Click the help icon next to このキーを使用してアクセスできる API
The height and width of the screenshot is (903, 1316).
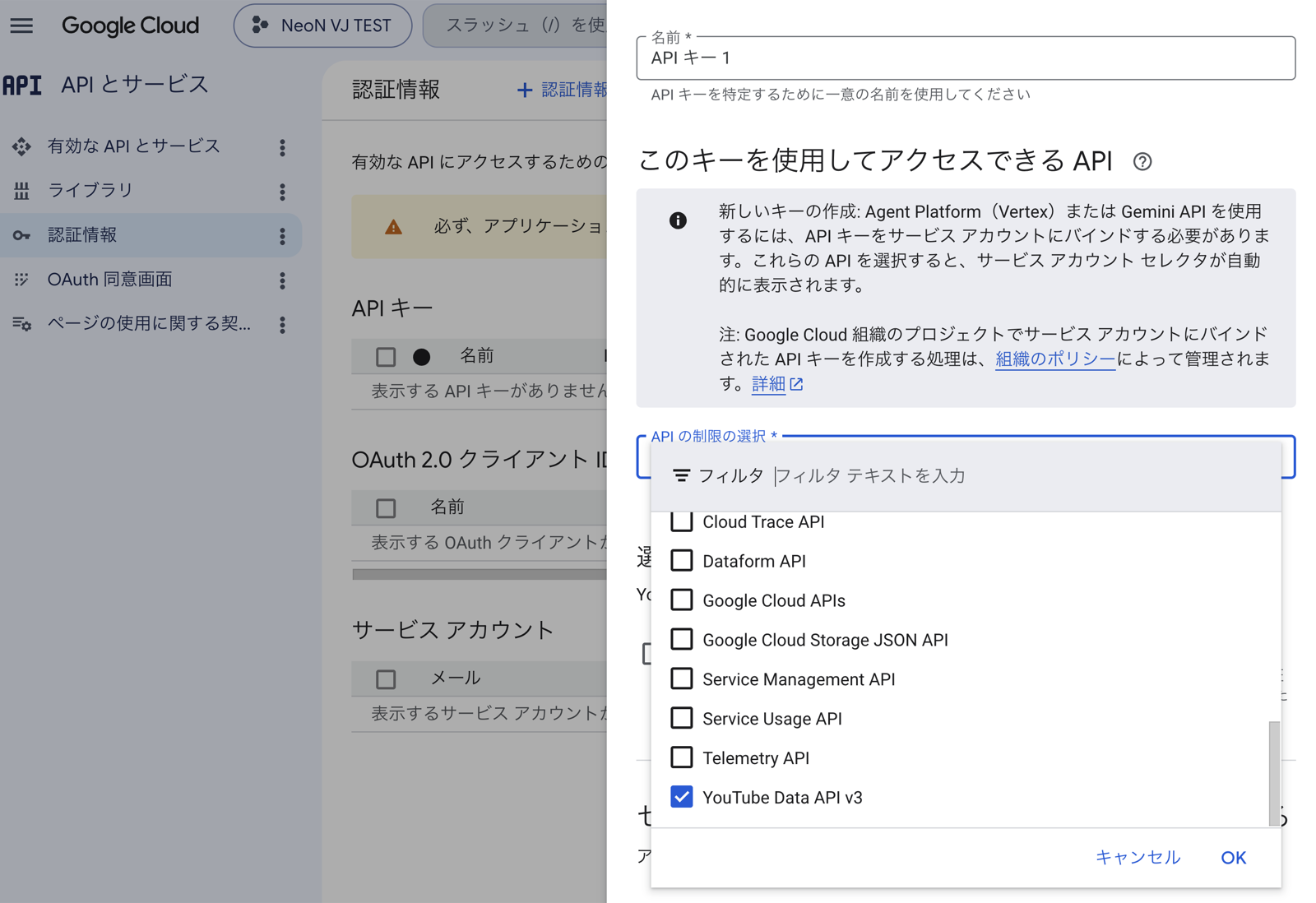click(1142, 161)
